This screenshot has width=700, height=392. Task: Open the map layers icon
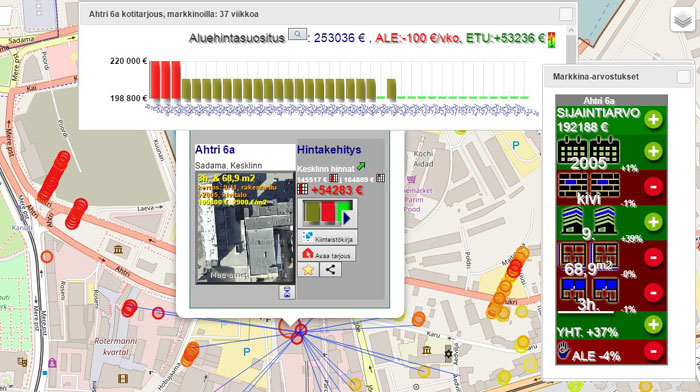point(683,19)
